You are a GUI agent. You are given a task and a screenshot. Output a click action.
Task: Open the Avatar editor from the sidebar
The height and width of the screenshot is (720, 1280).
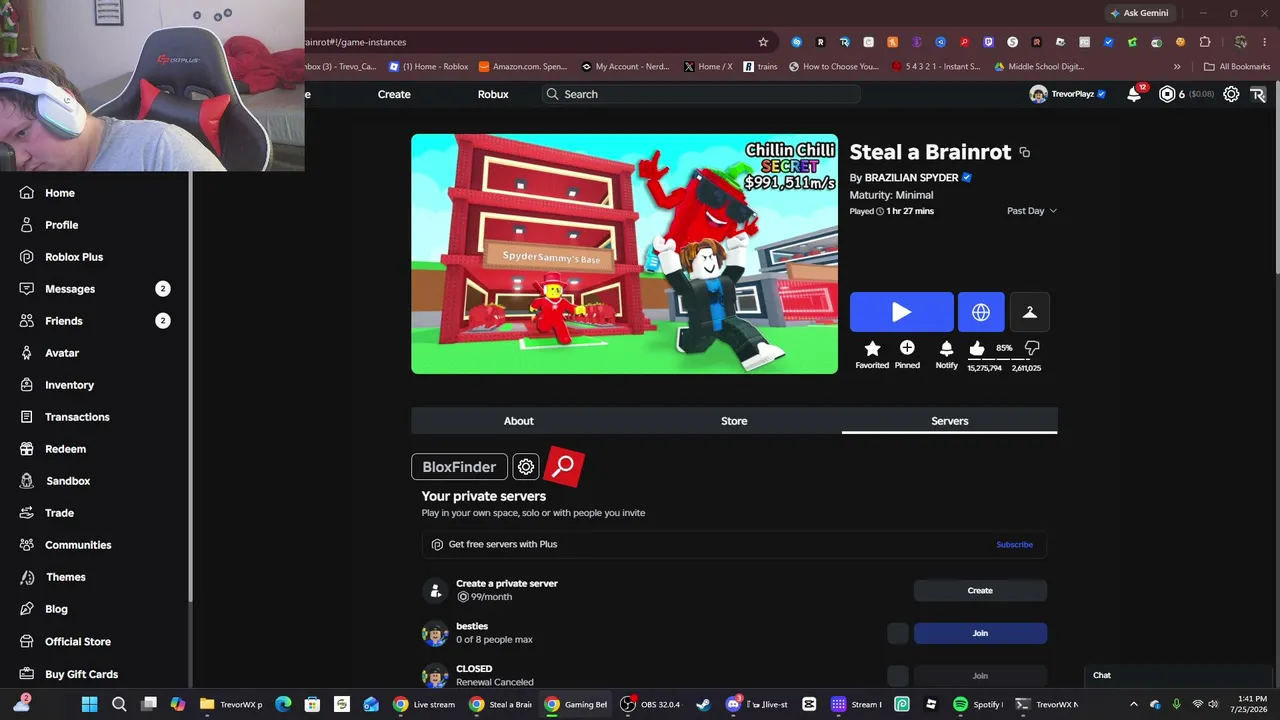pyautogui.click(x=61, y=353)
